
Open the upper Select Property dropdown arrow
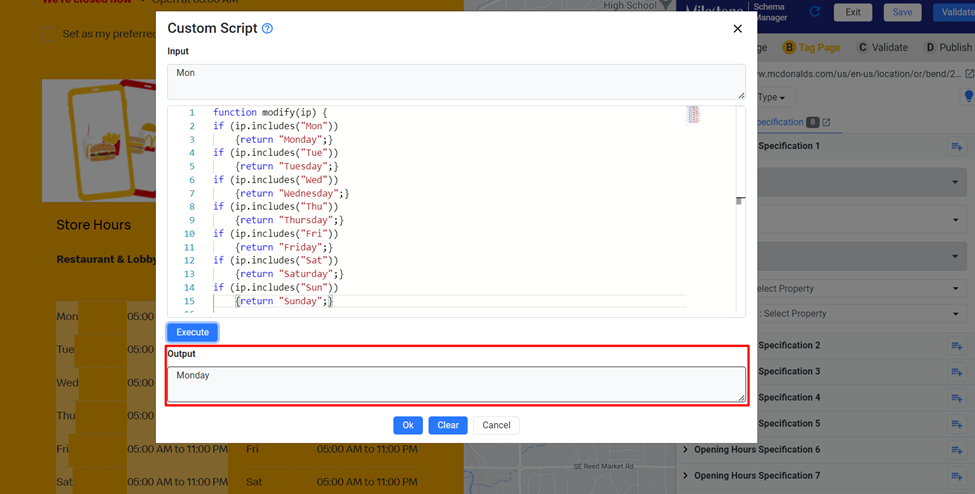point(956,289)
